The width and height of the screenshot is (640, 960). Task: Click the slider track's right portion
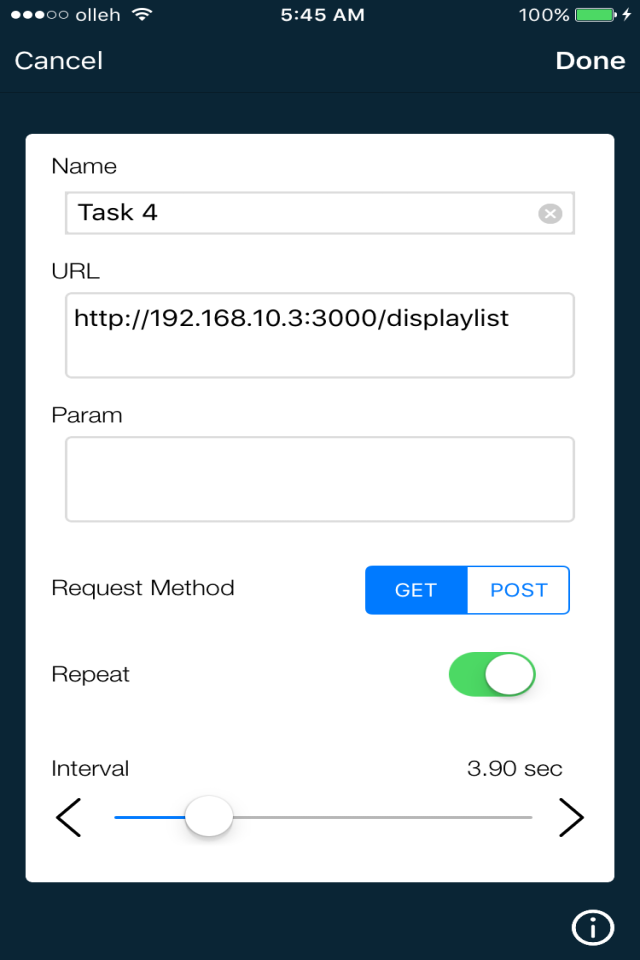(420, 817)
